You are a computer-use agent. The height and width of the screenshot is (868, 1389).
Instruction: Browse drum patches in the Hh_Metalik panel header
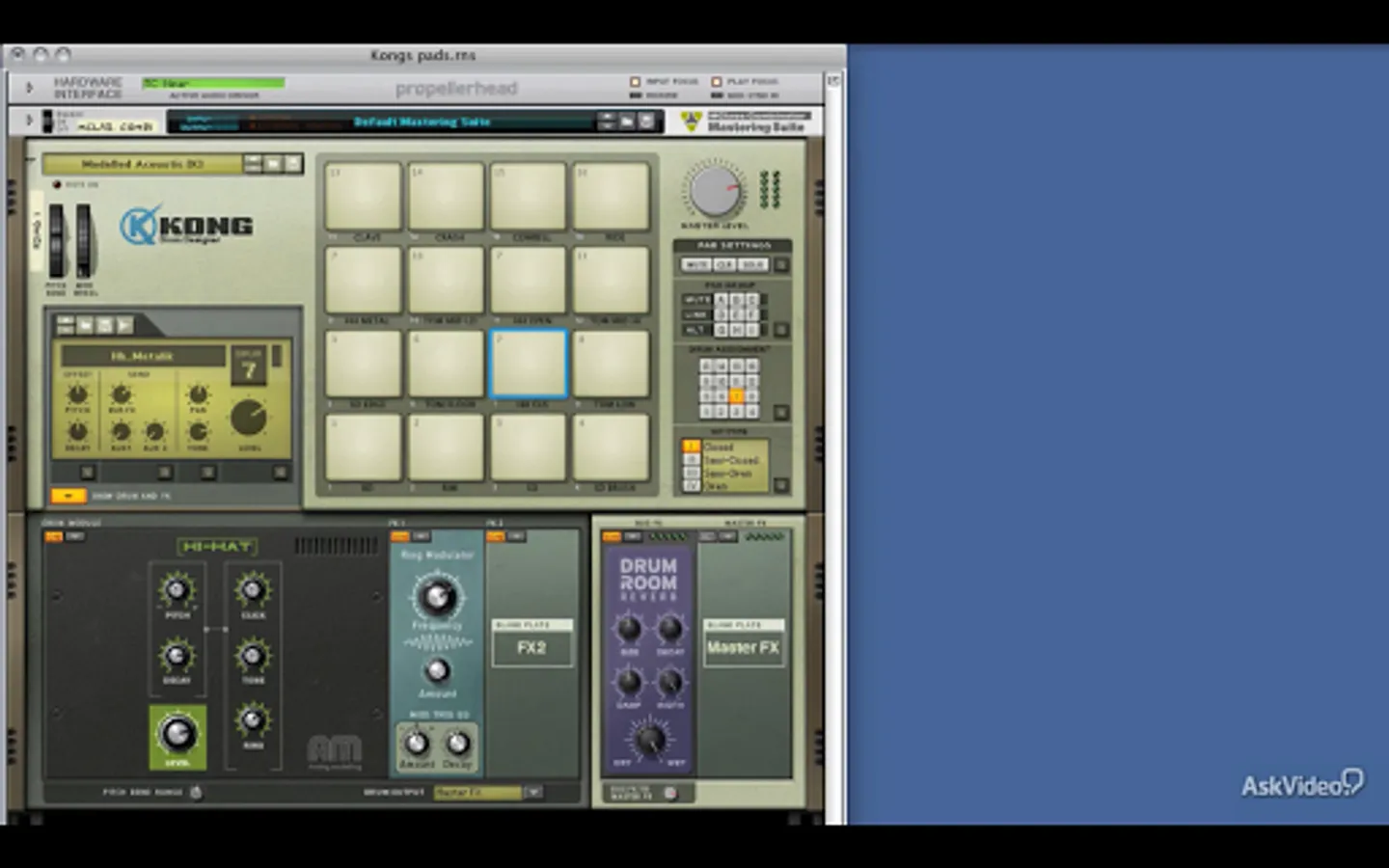pos(86,325)
